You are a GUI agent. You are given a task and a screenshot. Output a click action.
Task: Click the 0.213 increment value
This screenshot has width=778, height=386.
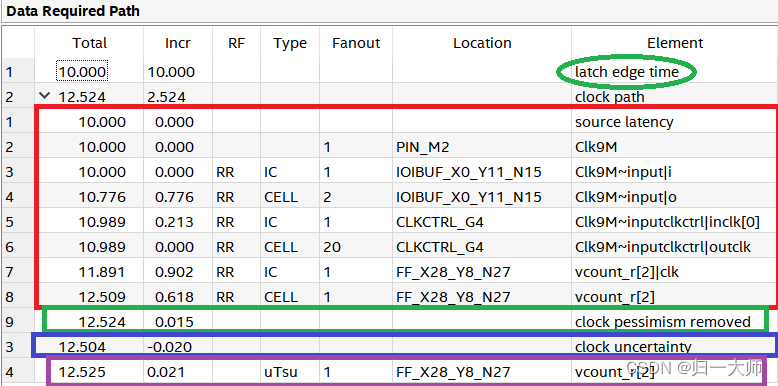174,222
